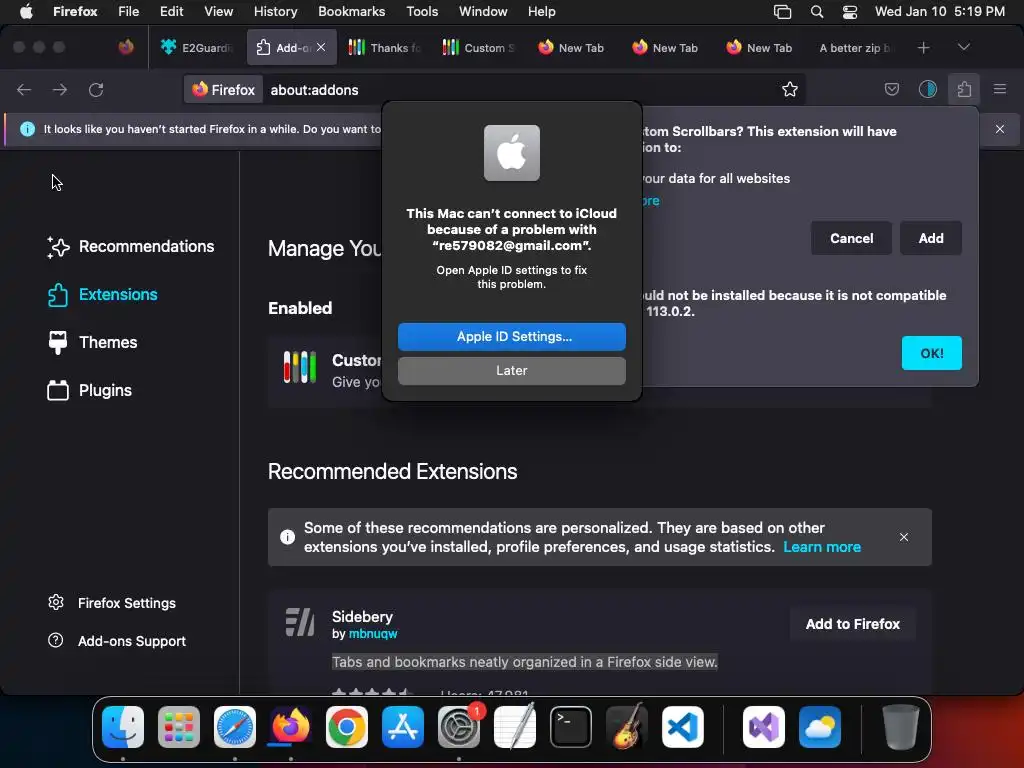The width and height of the screenshot is (1024, 768).
Task: Switch to the E2Guardian tab
Action: (198, 48)
